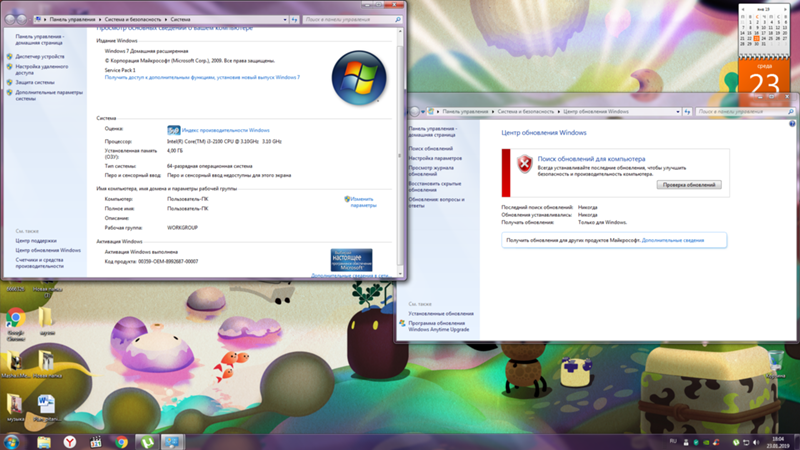This screenshot has width=800, height=450.
Task: Go to next month in calendar gadget
Action: [x=785, y=9]
